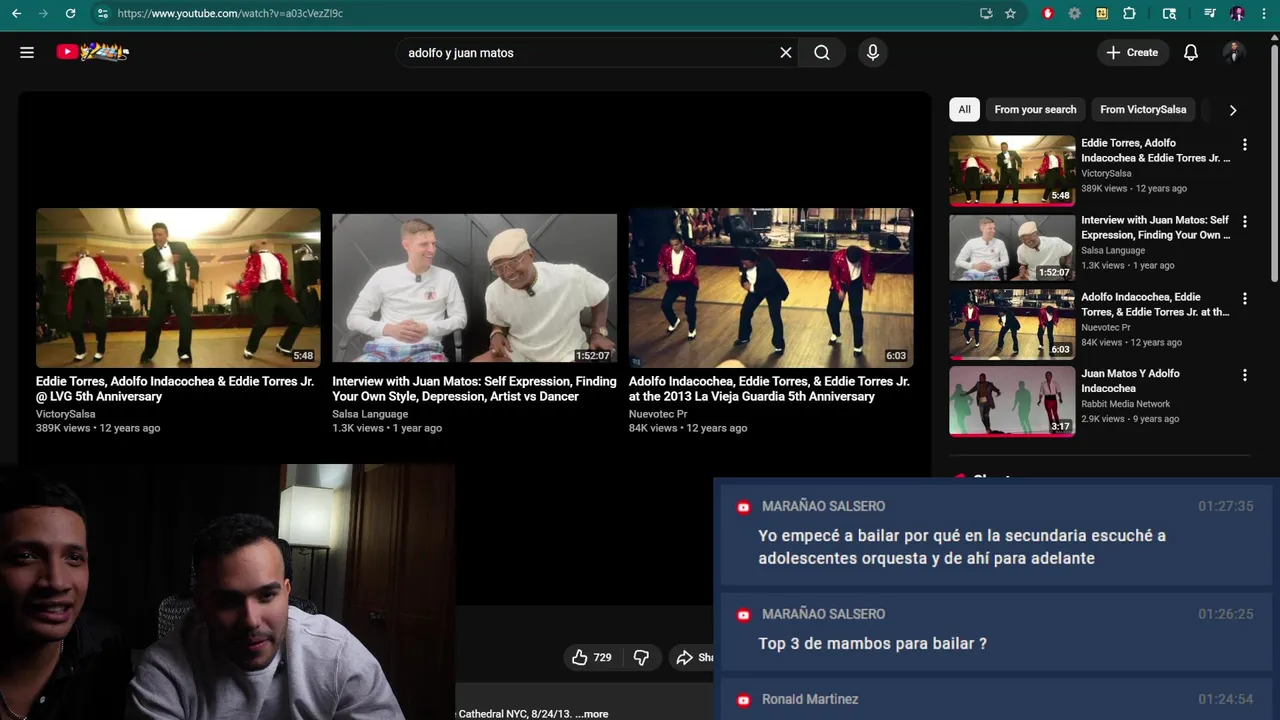This screenshot has height=720, width=1280.
Task: Open the Nuevotec Pr channel under the third end-screen video
Action: tap(658, 414)
